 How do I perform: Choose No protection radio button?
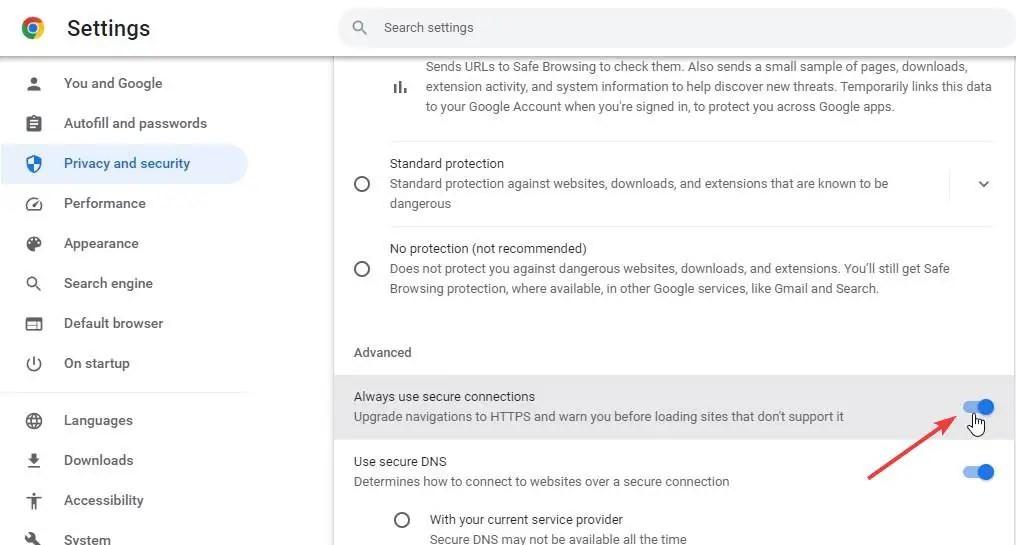pos(362,269)
